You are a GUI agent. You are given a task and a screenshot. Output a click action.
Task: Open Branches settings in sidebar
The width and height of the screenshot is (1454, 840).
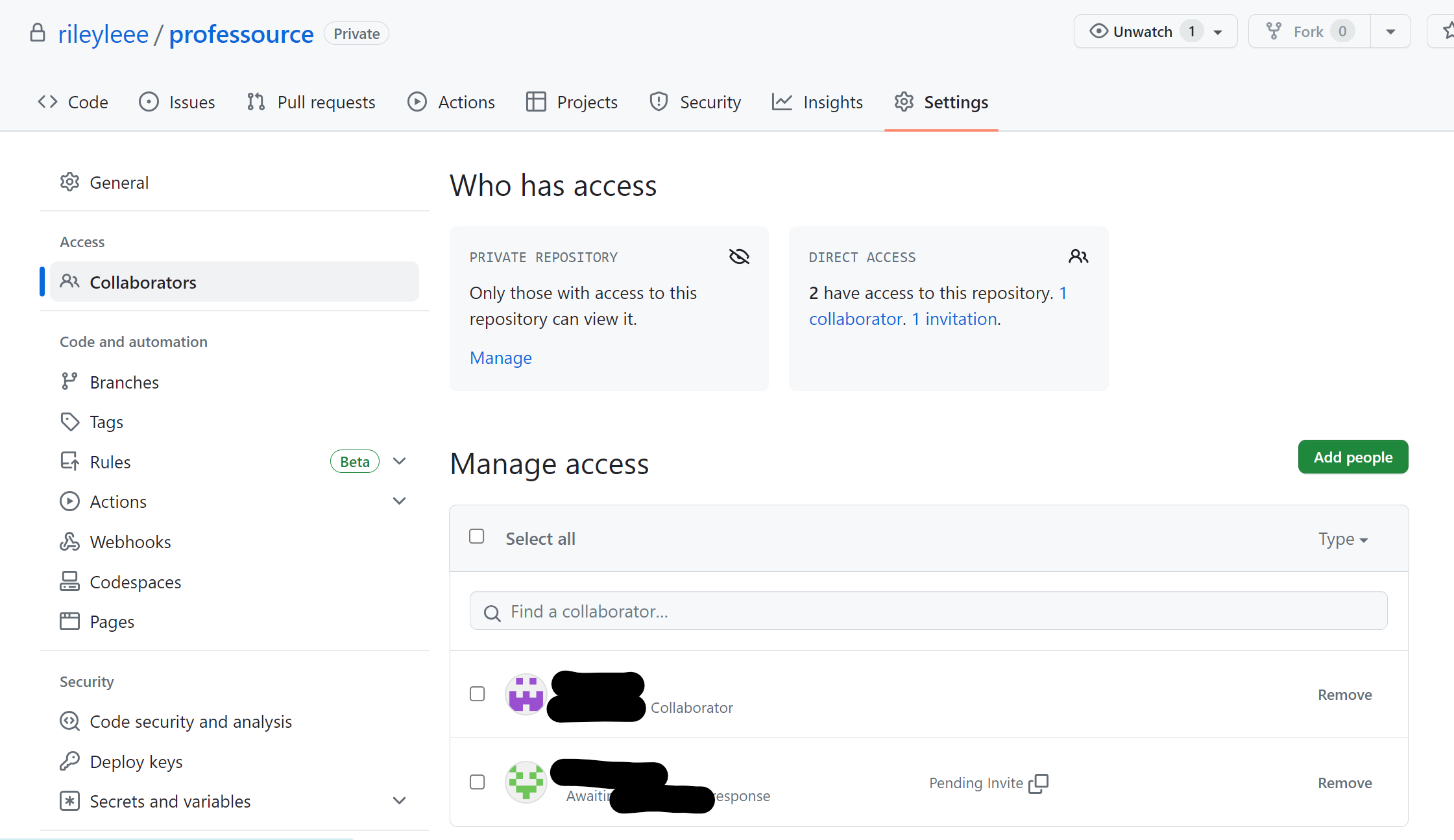(x=234, y=382)
